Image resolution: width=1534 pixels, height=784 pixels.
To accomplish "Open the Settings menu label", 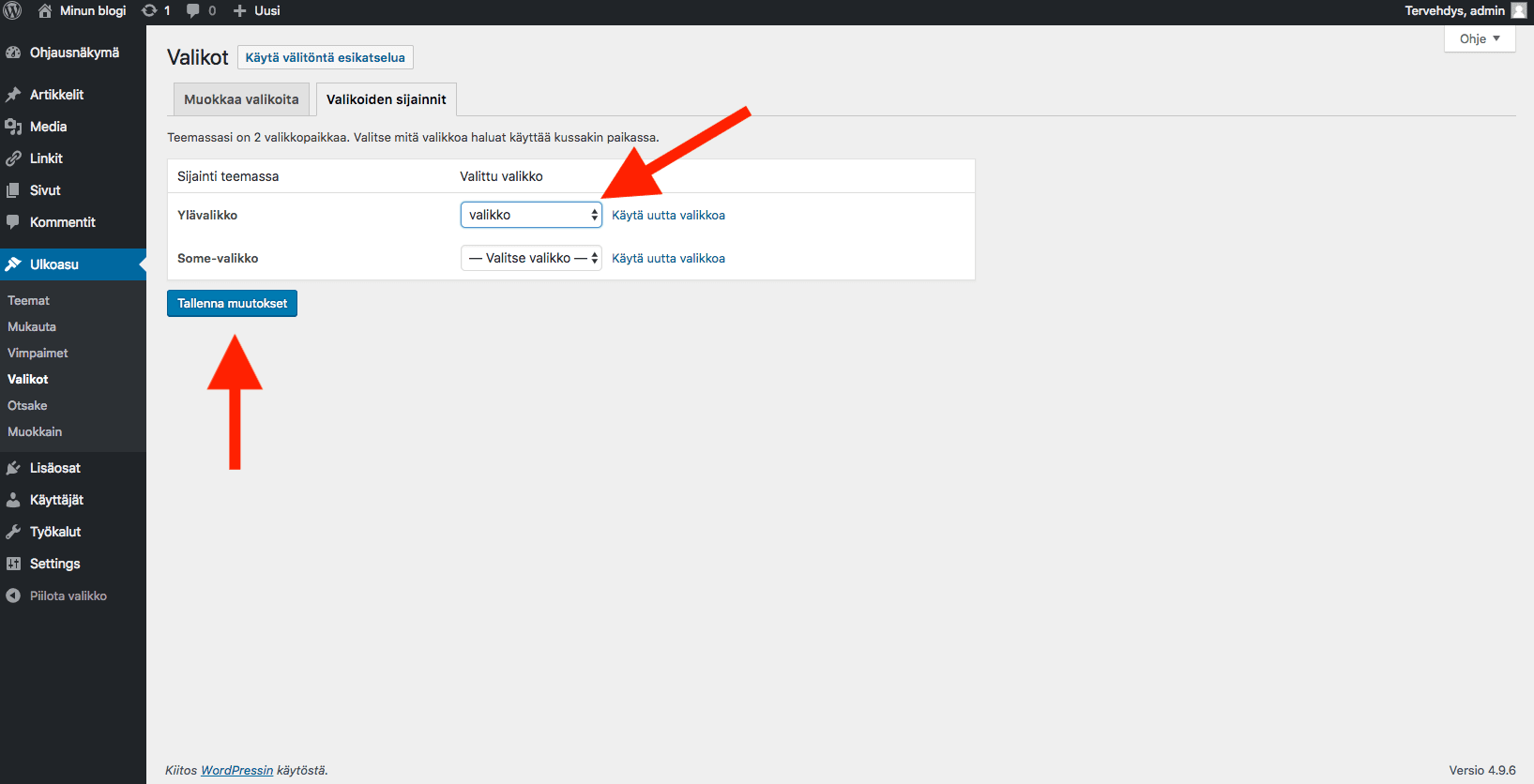I will [x=55, y=564].
